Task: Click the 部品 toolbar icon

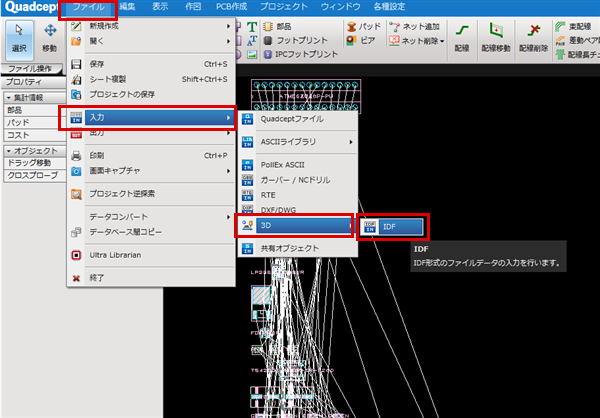Action: tap(269, 26)
